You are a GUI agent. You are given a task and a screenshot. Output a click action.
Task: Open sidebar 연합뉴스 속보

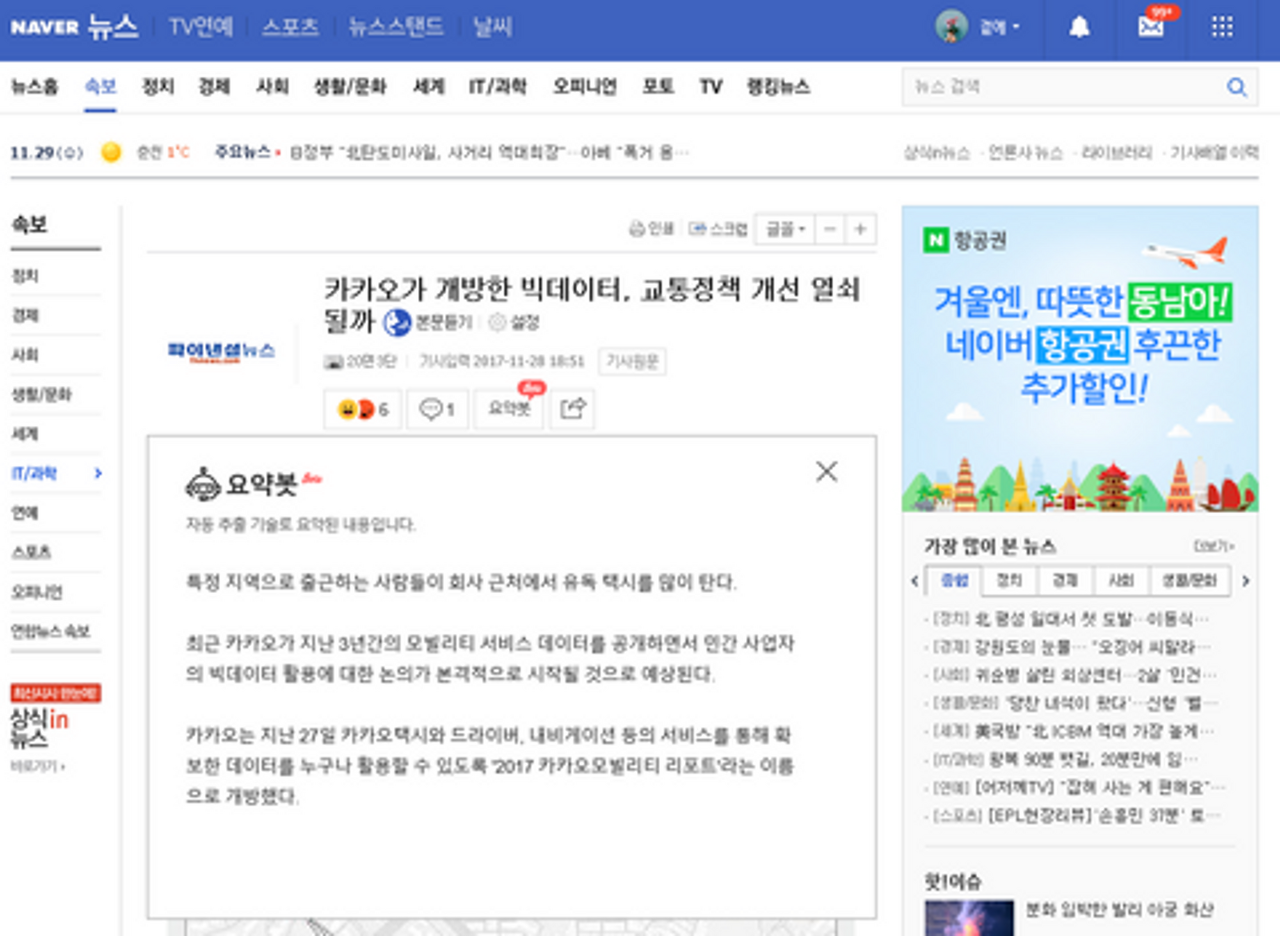click(50, 632)
